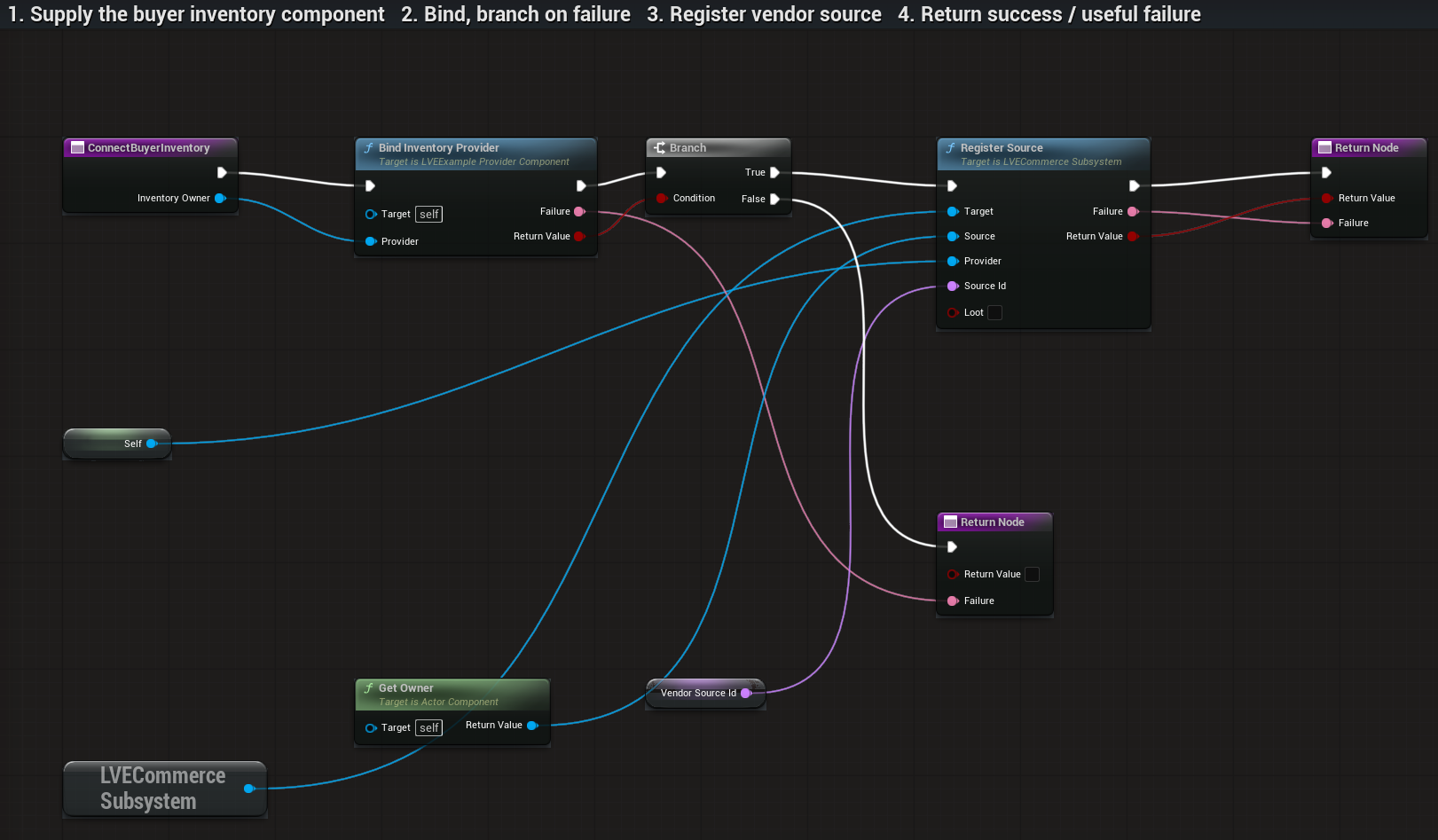Select the '1. Supply the buyer inventory component' comment
The image size is (1438, 840).
196,14
